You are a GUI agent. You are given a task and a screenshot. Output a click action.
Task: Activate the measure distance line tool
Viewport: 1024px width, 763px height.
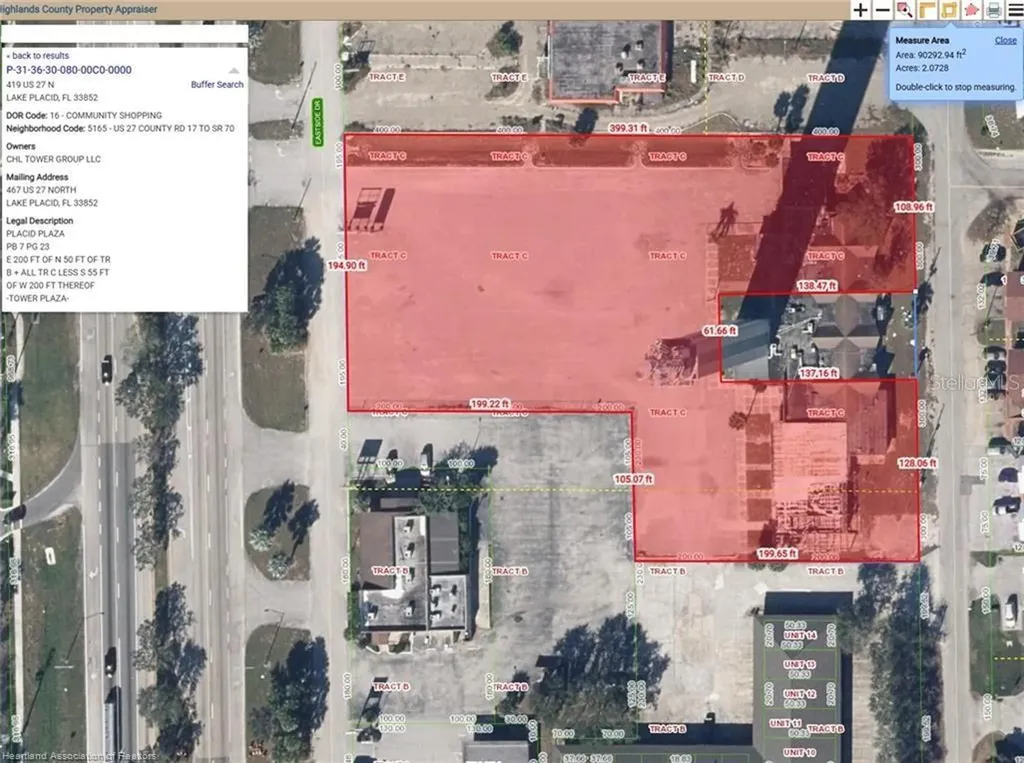click(927, 10)
